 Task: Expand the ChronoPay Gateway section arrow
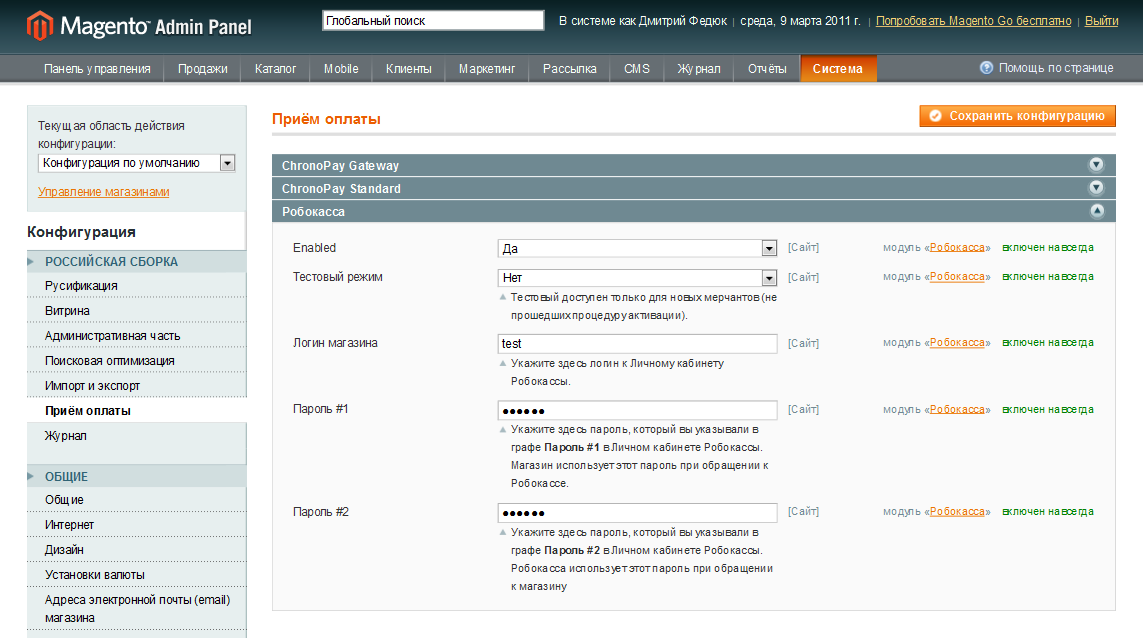[x=1096, y=165]
